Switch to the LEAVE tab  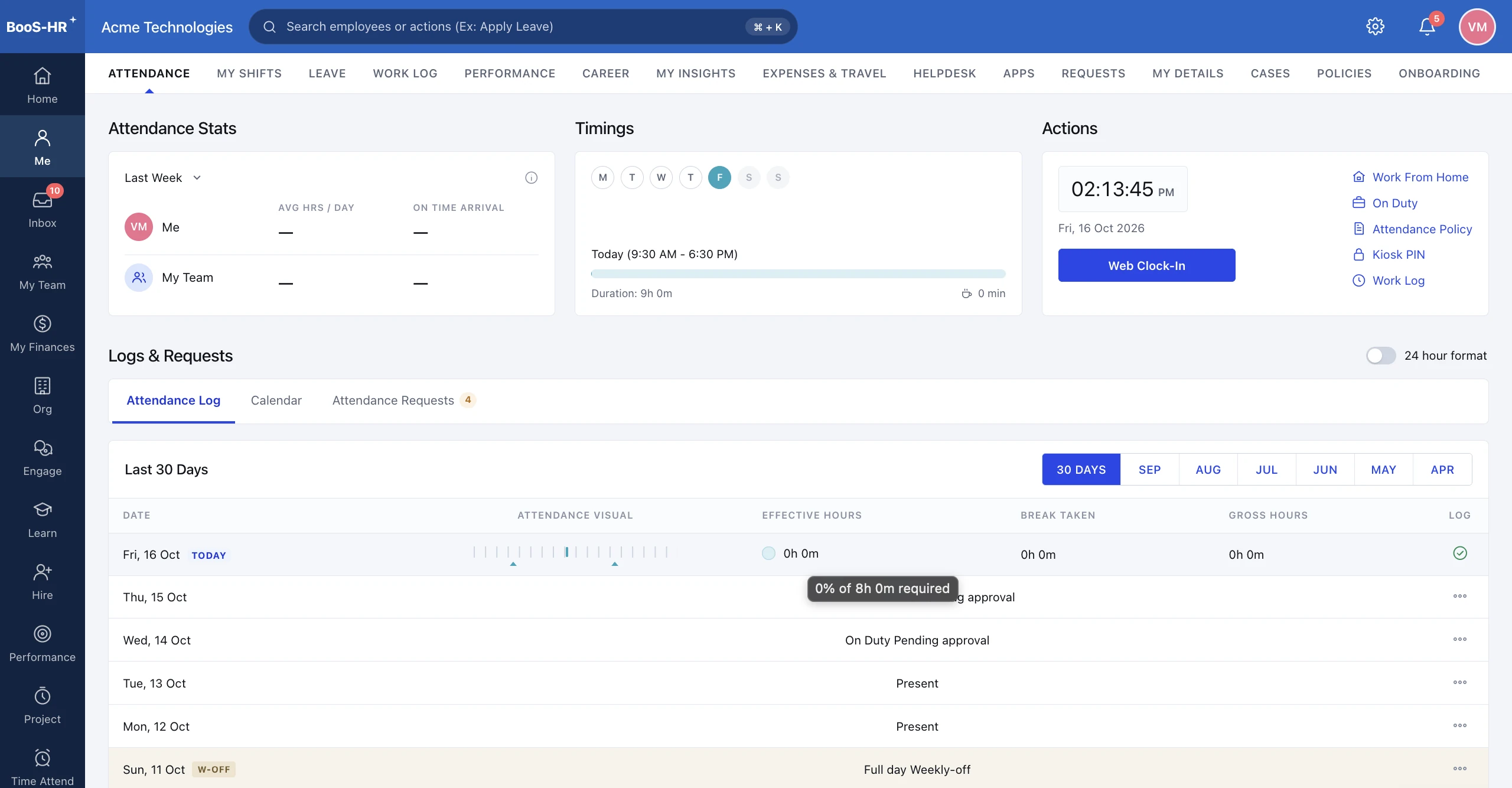point(327,73)
